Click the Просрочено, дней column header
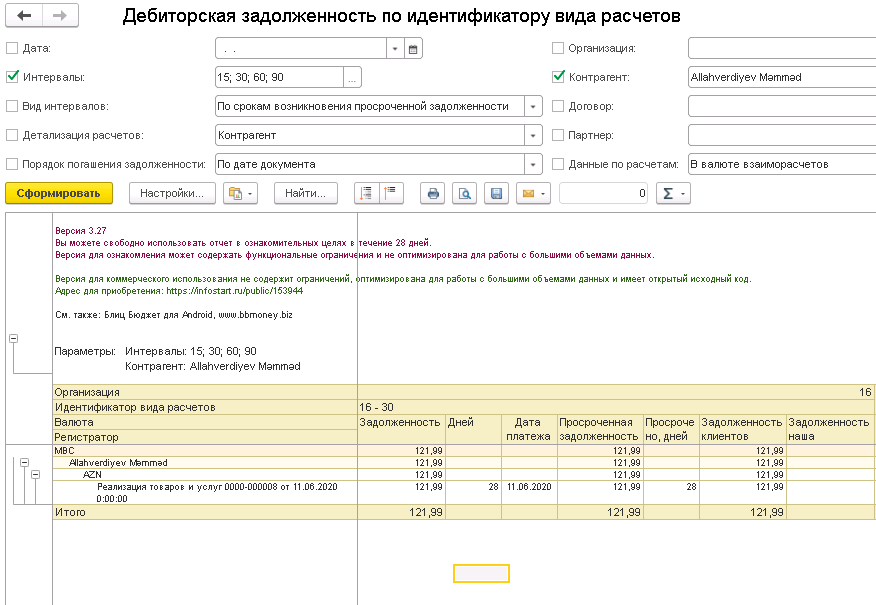The image size is (876, 605). [x=672, y=430]
